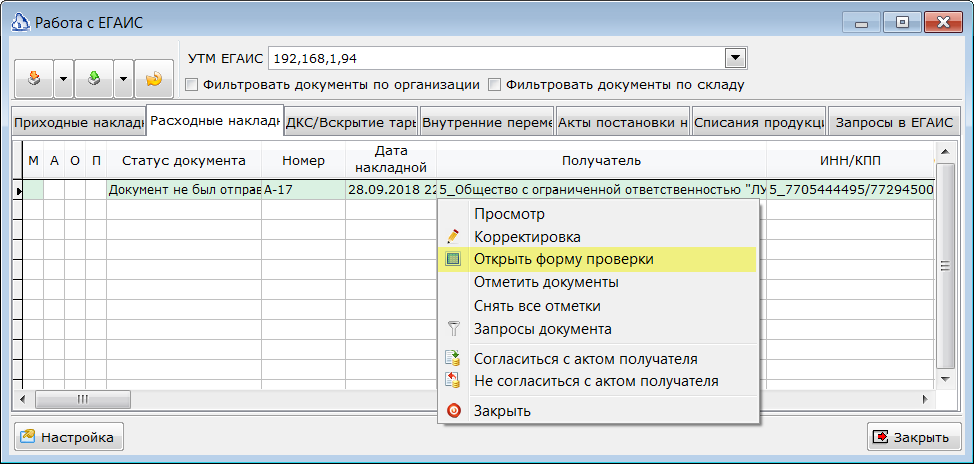
Task: Go to Списания продукции tab
Action: pyautogui.click(x=759, y=123)
